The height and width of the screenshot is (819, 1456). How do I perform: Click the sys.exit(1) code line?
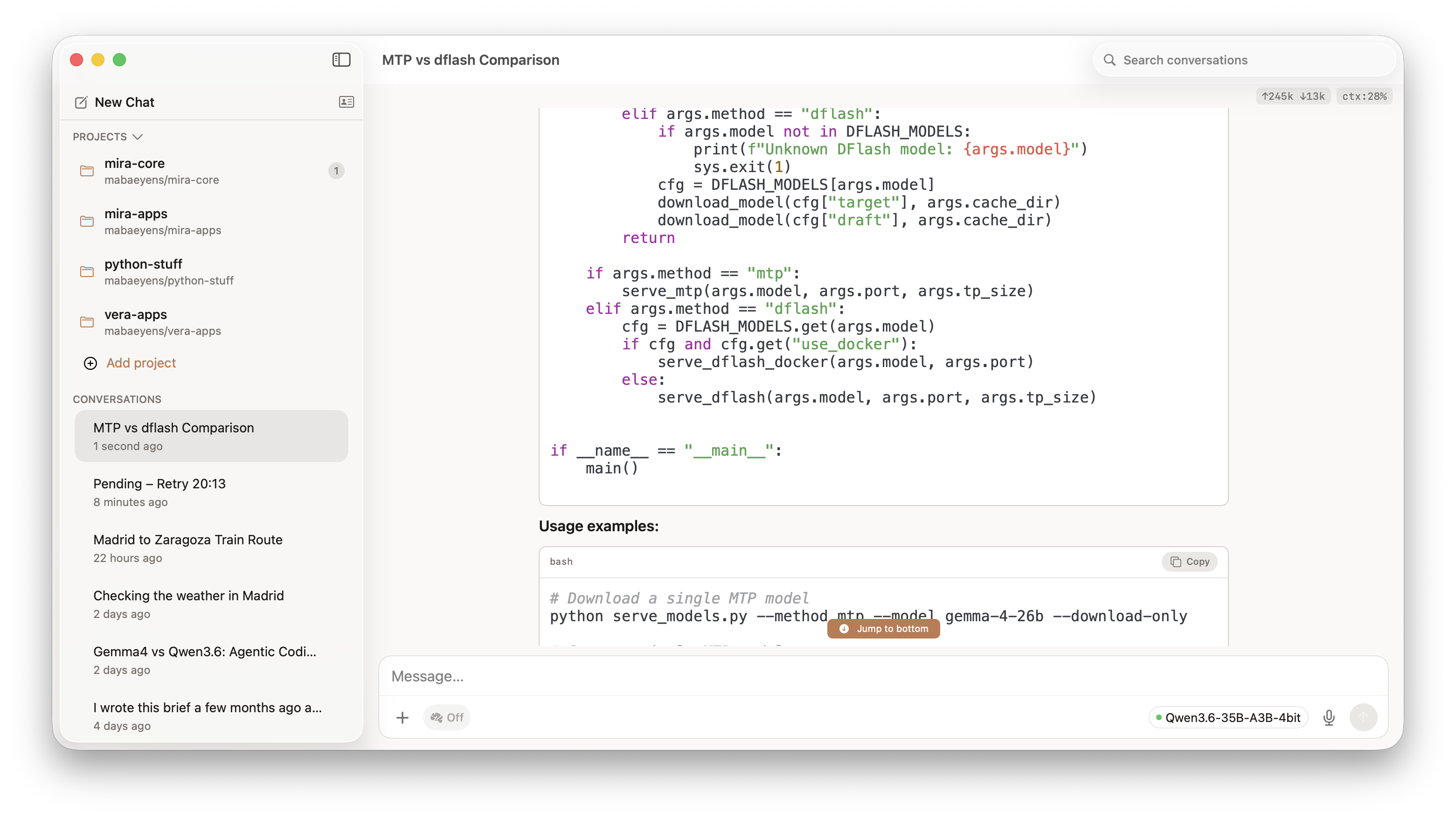point(742,167)
